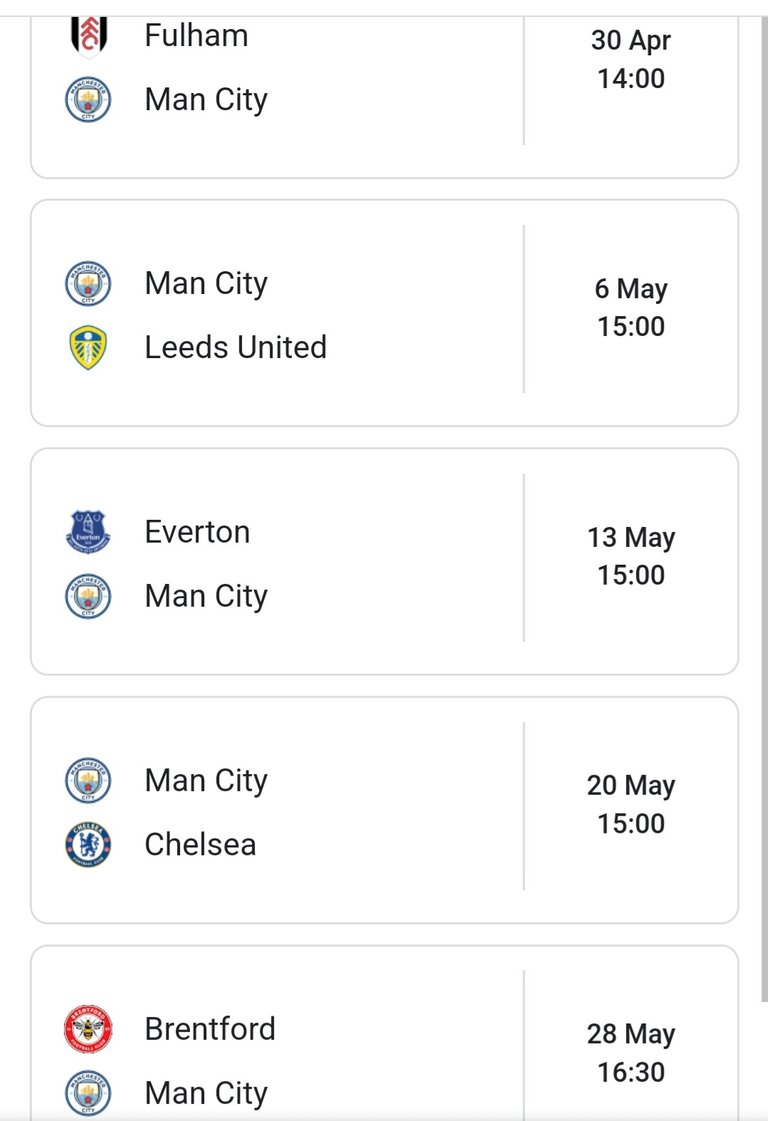
Task: Click Man City crest in Everton fixture
Action: [88, 596]
